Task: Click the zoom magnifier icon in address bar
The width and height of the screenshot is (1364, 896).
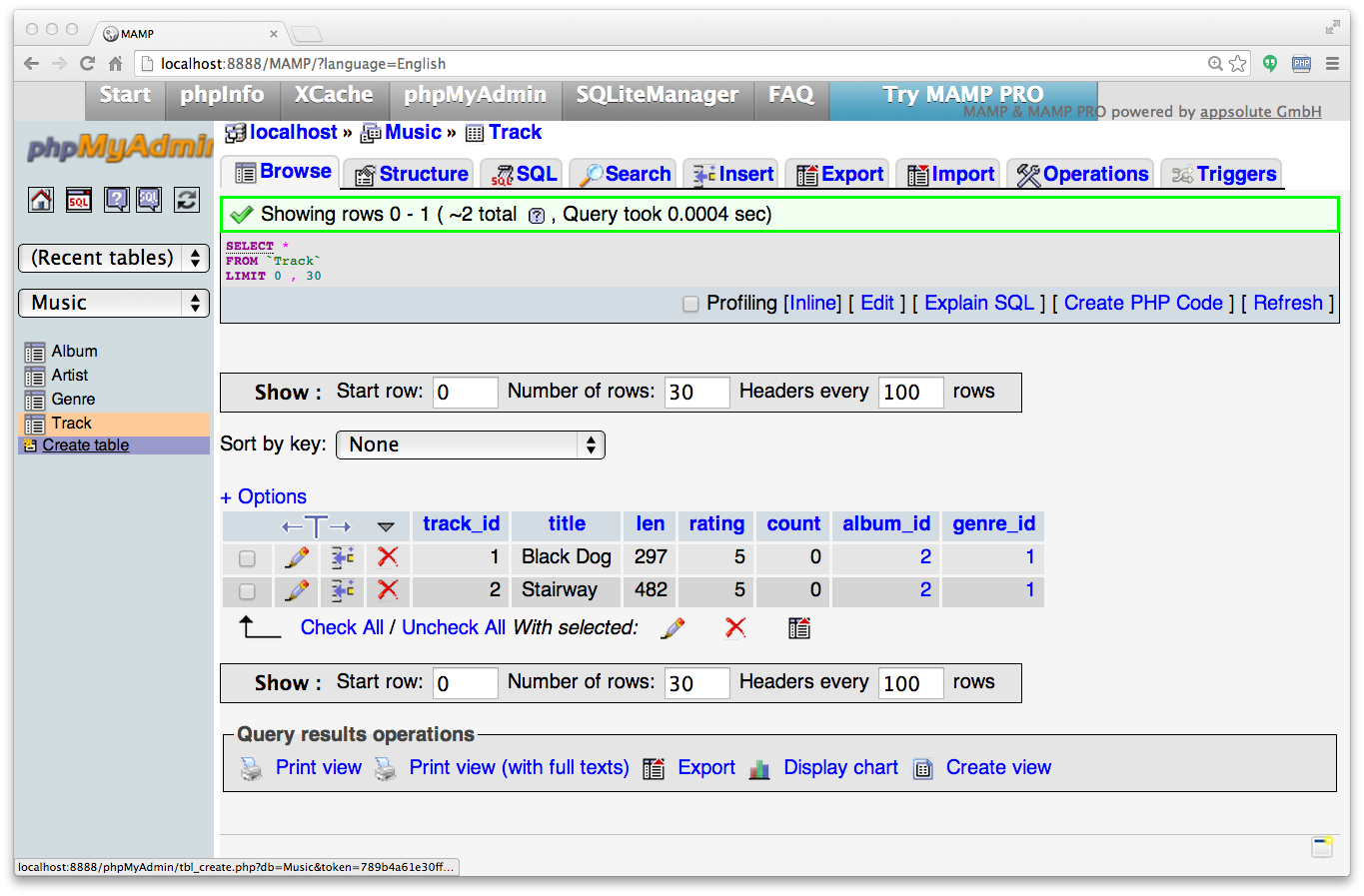Action: (1215, 63)
